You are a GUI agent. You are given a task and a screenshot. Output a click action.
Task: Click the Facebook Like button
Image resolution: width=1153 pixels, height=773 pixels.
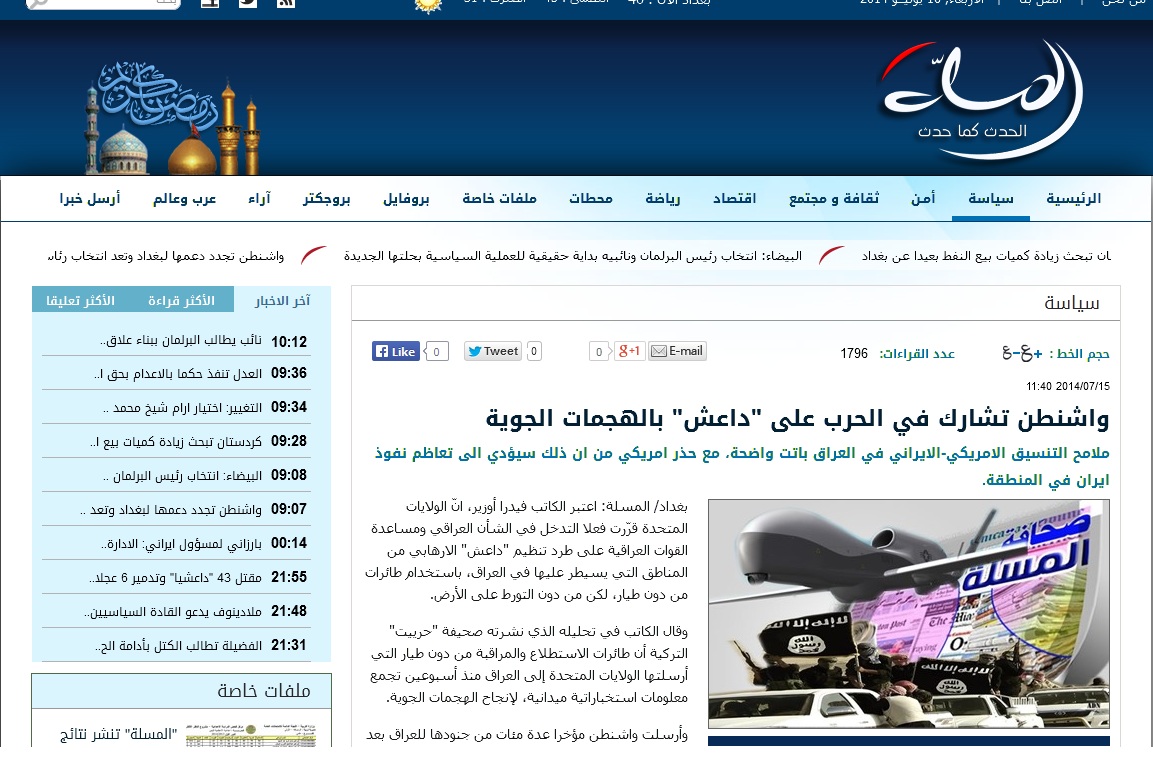click(396, 351)
